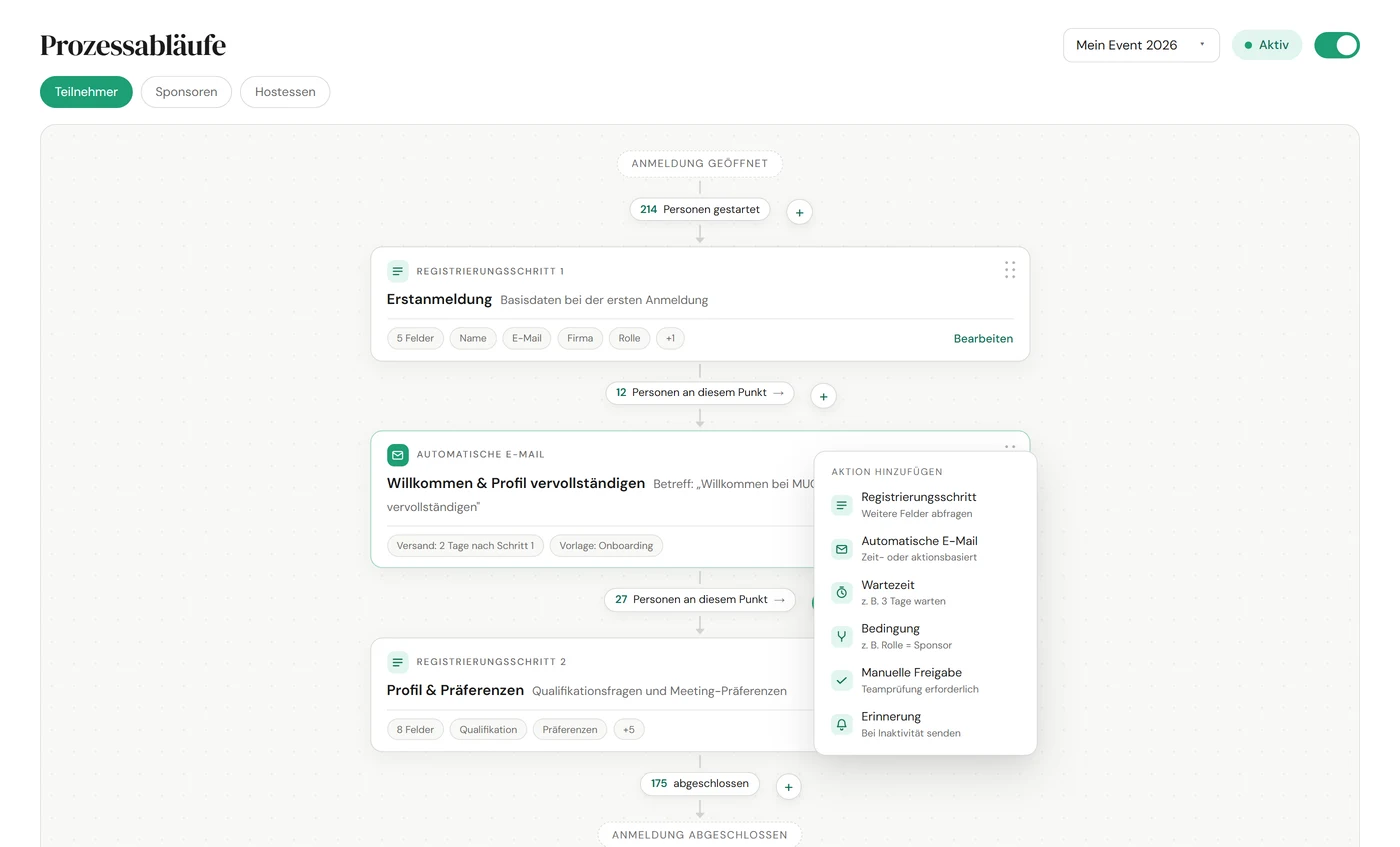Click plus button next to 214 Personen gestartet
This screenshot has height=847, width=1400.
click(799, 212)
